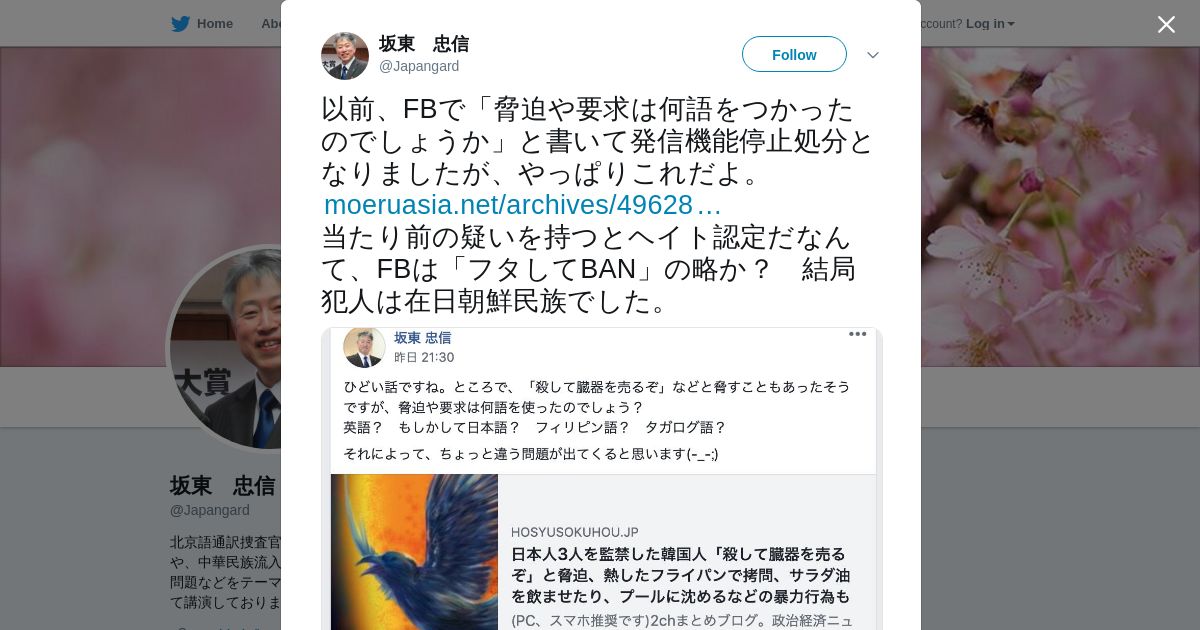Click the 坂東 忠信 display name in tweet
The image size is (1200, 630).
pos(424,44)
